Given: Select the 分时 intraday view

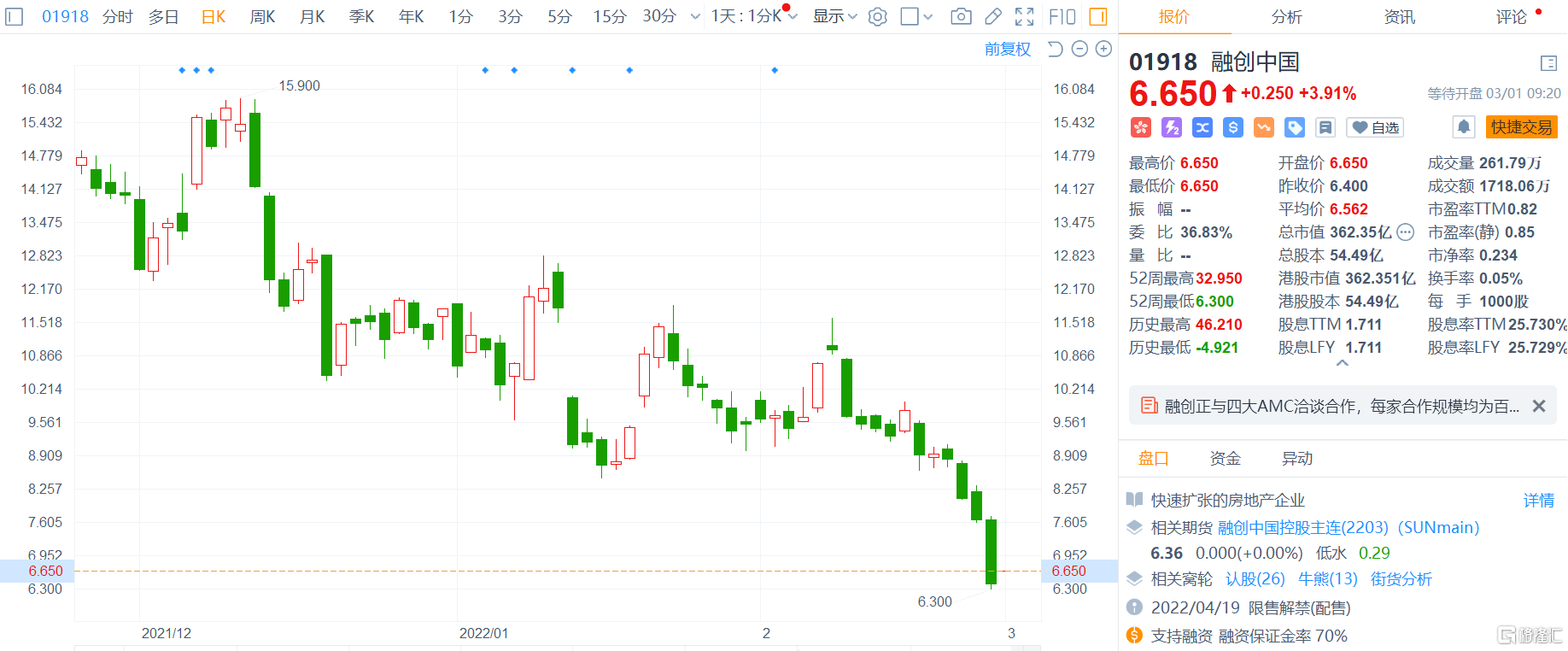Looking at the screenshot, I should click(118, 16).
